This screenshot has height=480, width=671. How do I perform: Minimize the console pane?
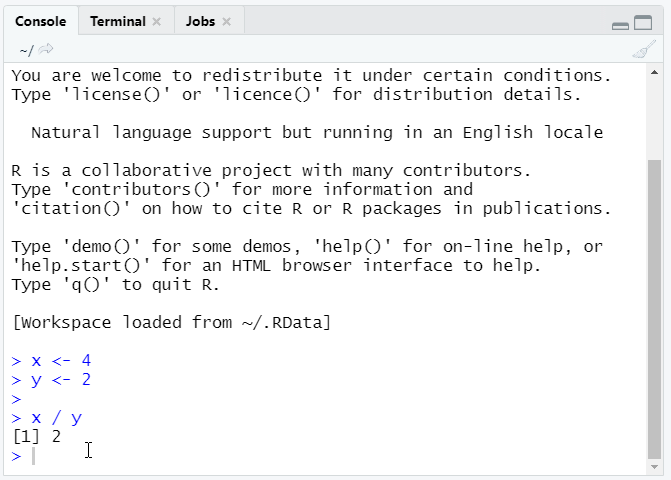point(620,24)
